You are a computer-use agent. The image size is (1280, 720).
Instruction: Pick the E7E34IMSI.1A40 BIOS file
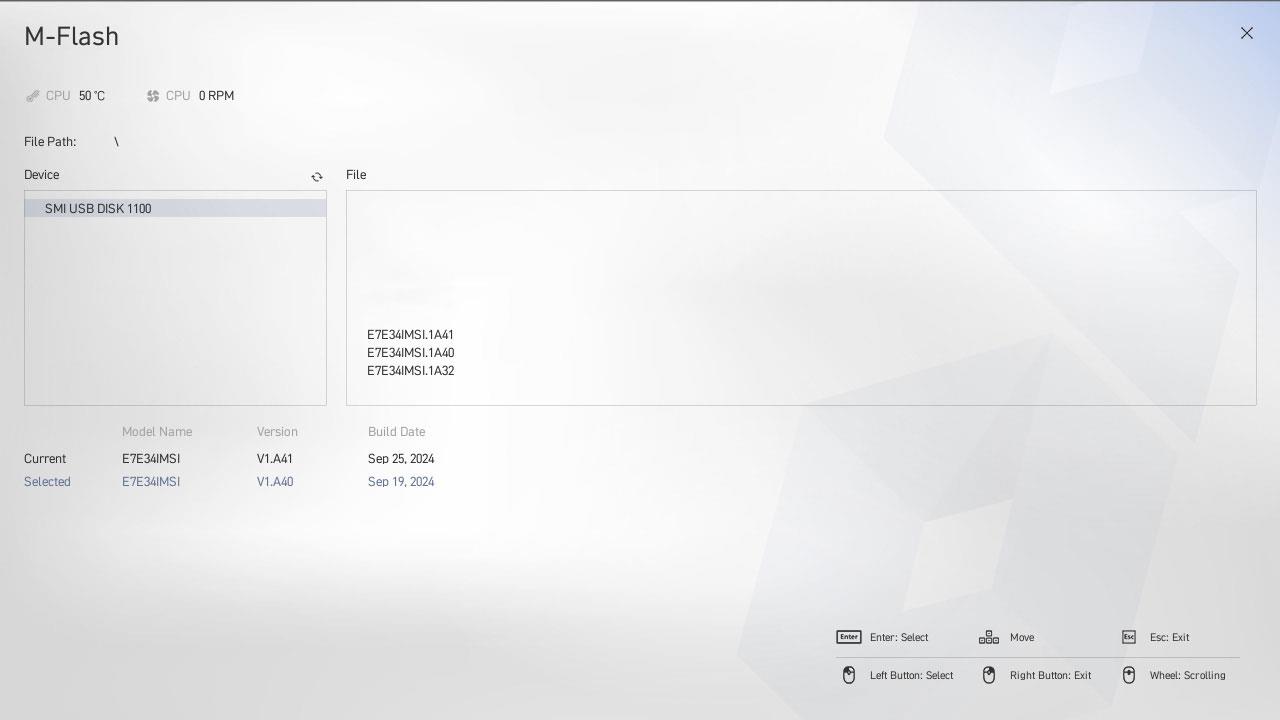pyautogui.click(x=410, y=353)
